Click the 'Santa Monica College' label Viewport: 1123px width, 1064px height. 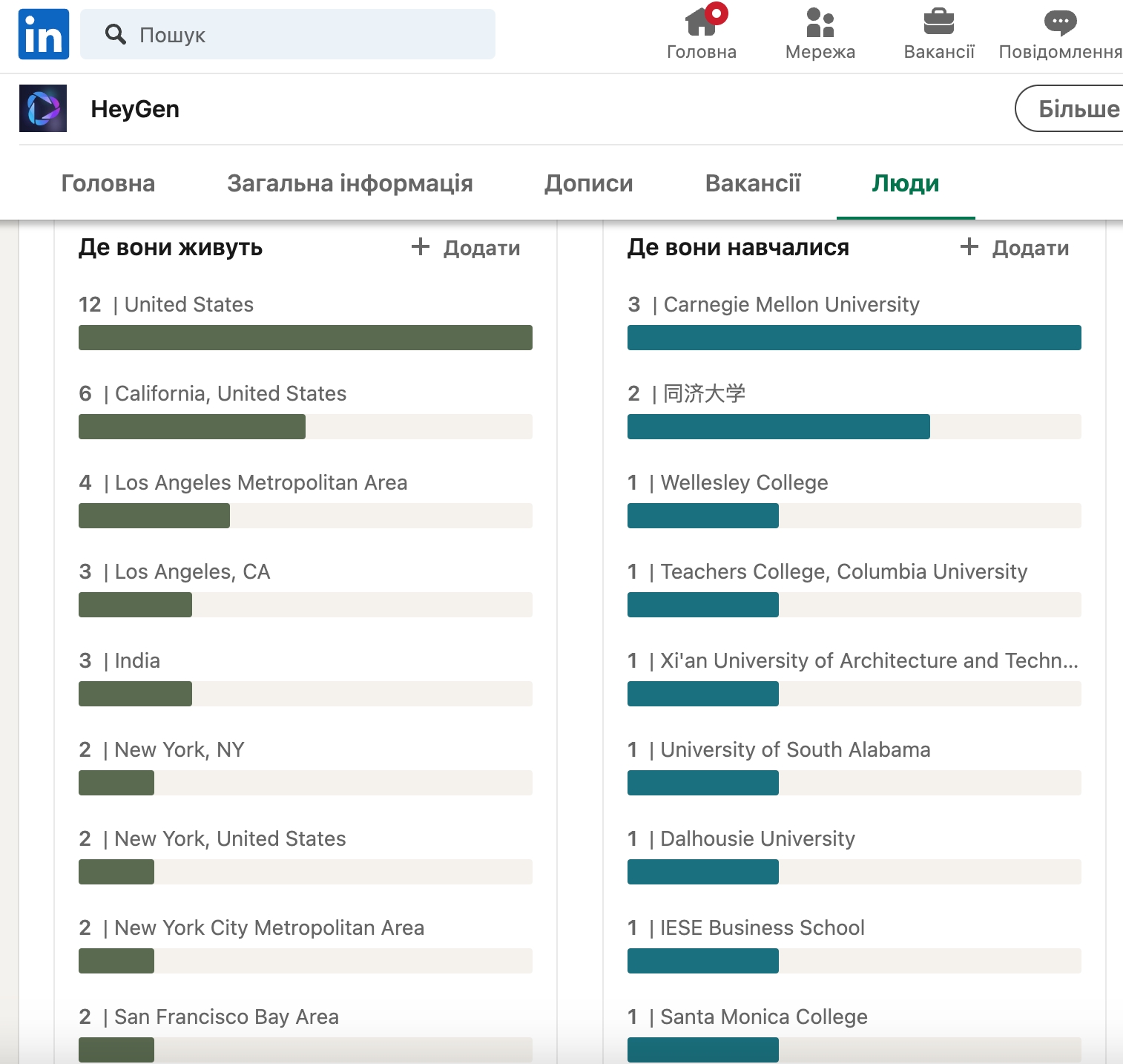[764, 1017]
